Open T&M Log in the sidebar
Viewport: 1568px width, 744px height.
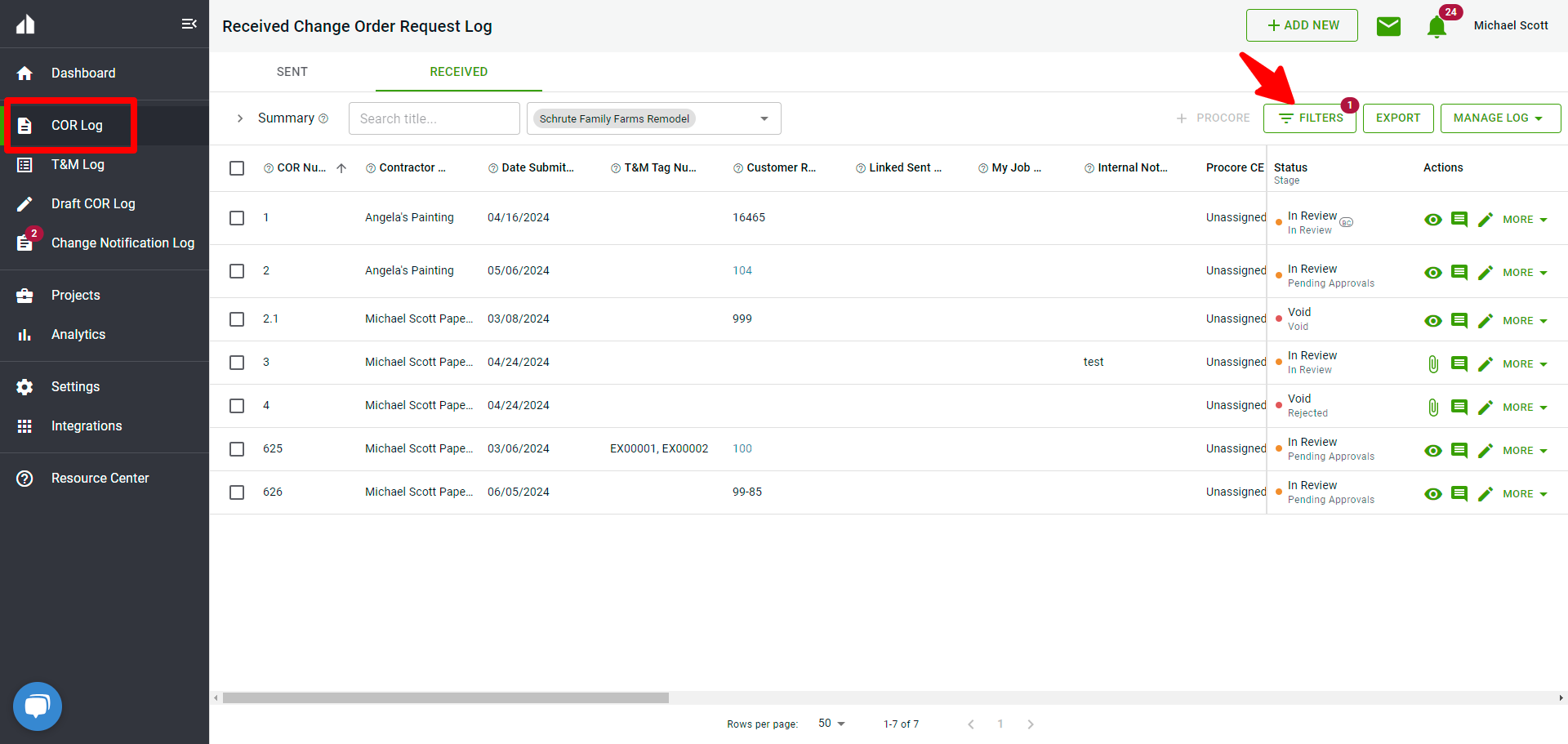(78, 165)
